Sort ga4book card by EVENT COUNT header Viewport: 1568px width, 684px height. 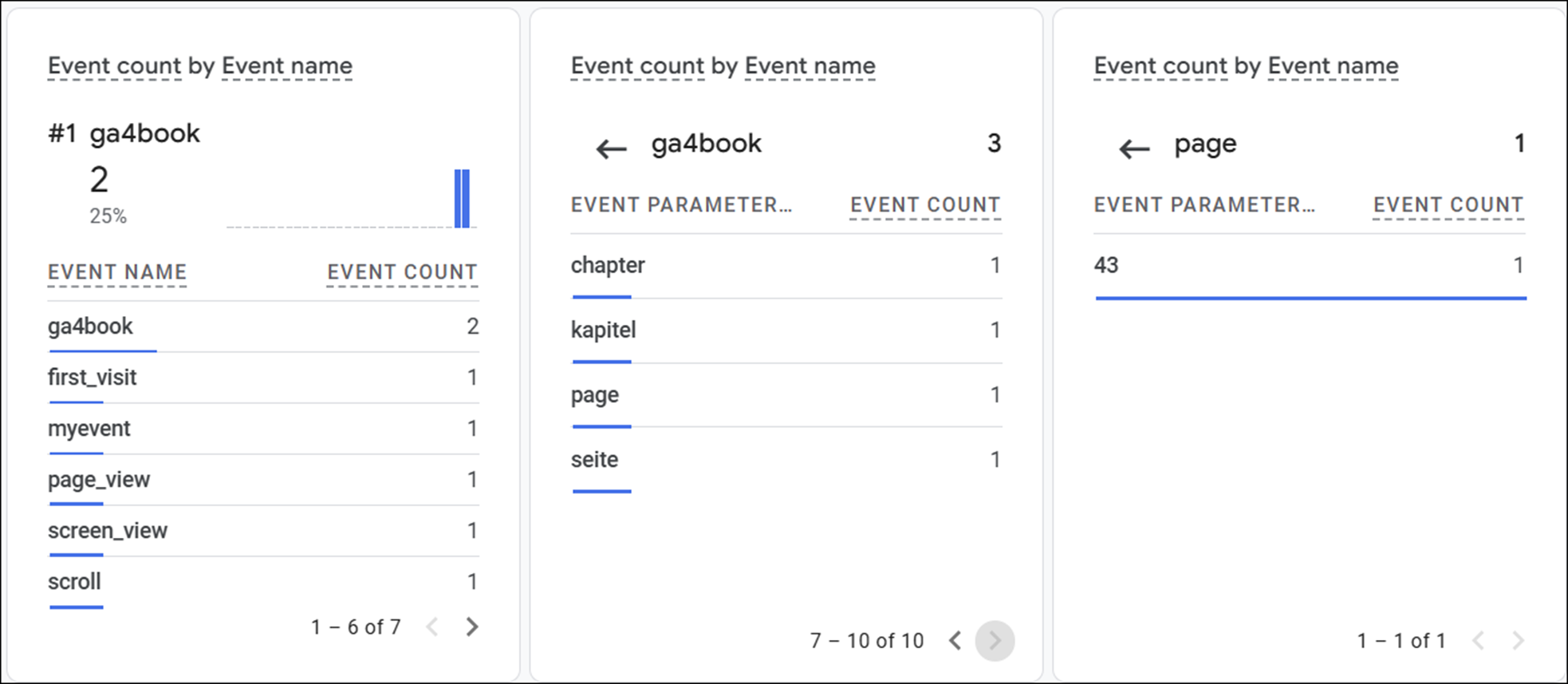click(925, 205)
